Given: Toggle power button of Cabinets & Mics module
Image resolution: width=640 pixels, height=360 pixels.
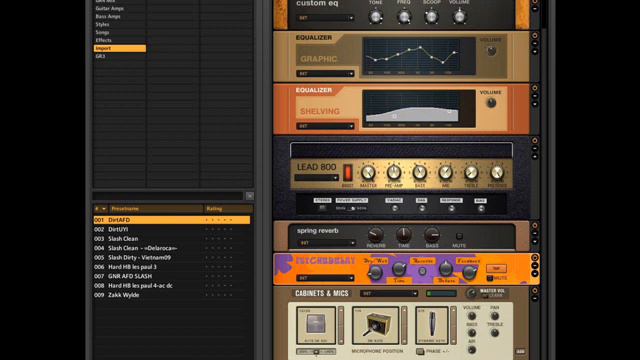Looking at the screenshot, I should (535, 291).
